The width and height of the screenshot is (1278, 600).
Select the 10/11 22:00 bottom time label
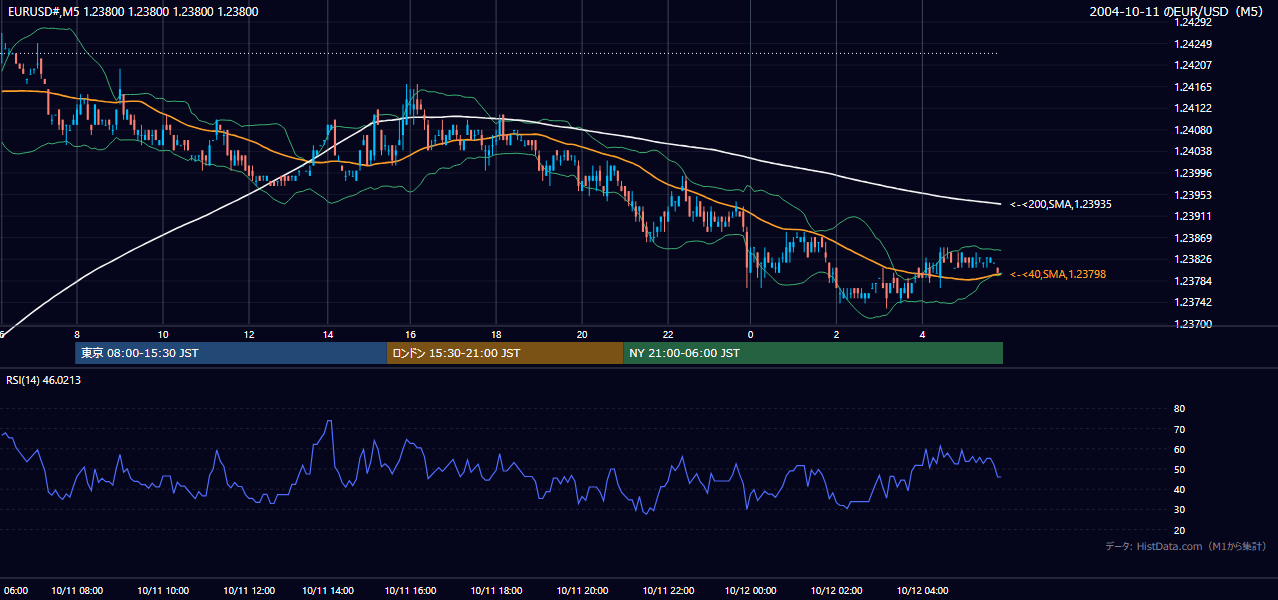(668, 591)
